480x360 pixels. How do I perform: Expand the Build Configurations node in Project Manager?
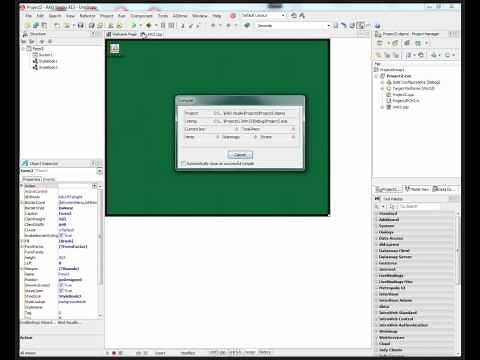(x=382, y=82)
